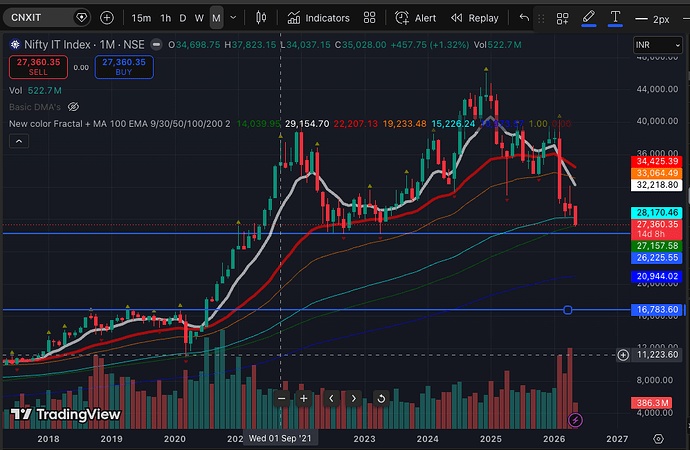Change line color with pencil icon
This screenshot has height=450, width=690.
click(x=589, y=18)
